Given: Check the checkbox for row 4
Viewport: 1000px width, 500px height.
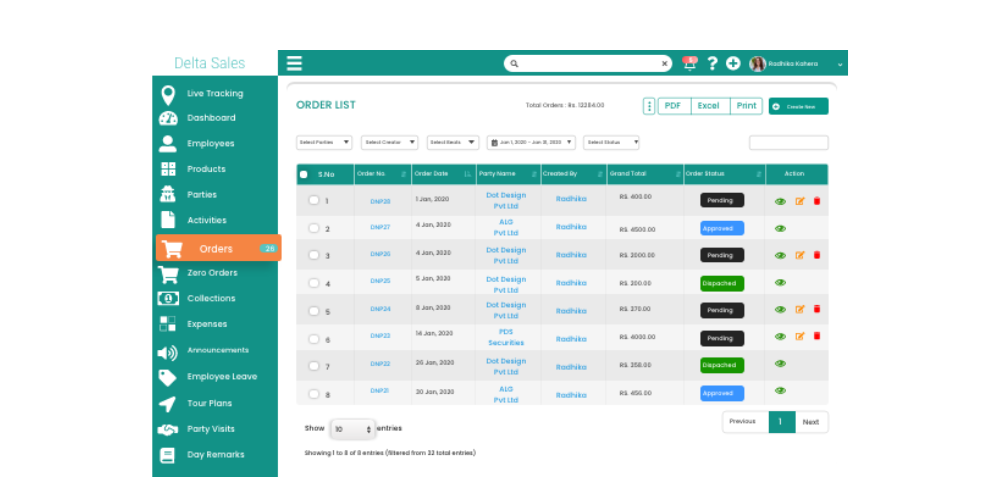Looking at the screenshot, I should click(313, 283).
